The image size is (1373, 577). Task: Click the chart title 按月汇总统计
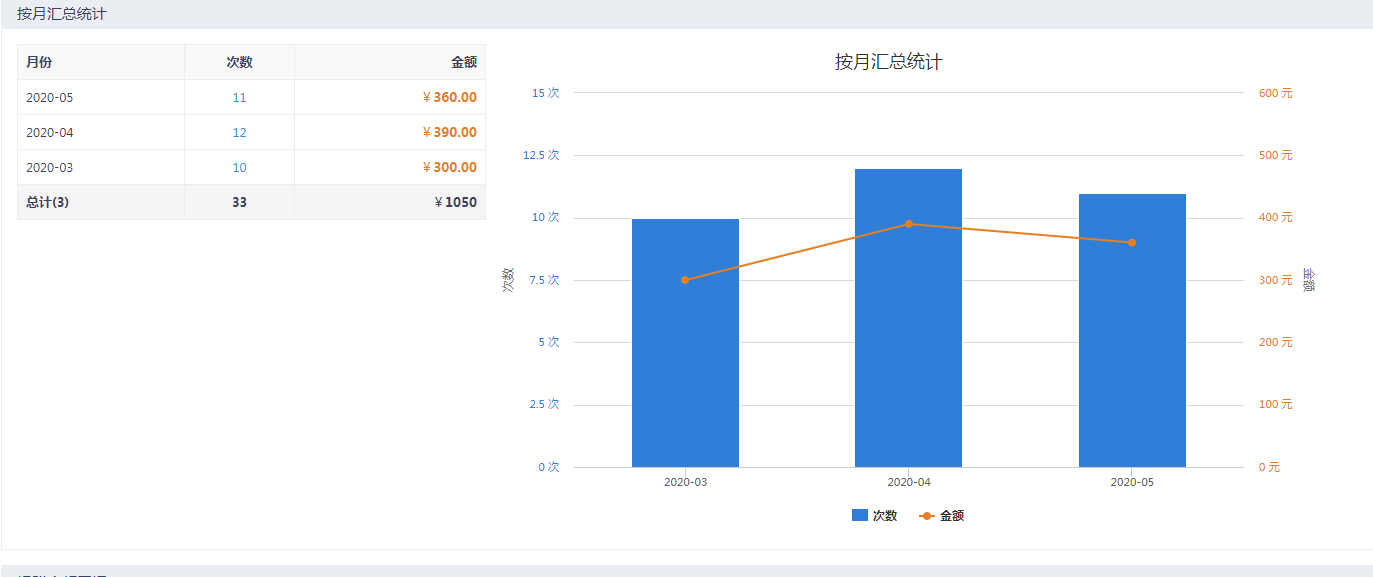point(888,62)
